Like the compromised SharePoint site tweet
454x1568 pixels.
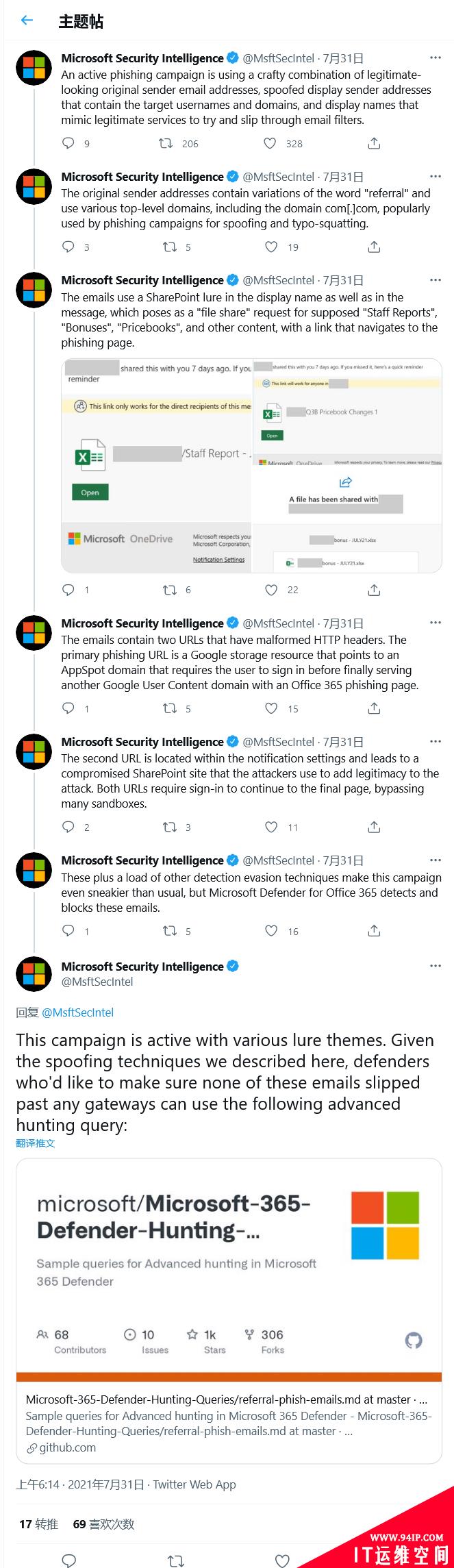[x=271, y=827]
